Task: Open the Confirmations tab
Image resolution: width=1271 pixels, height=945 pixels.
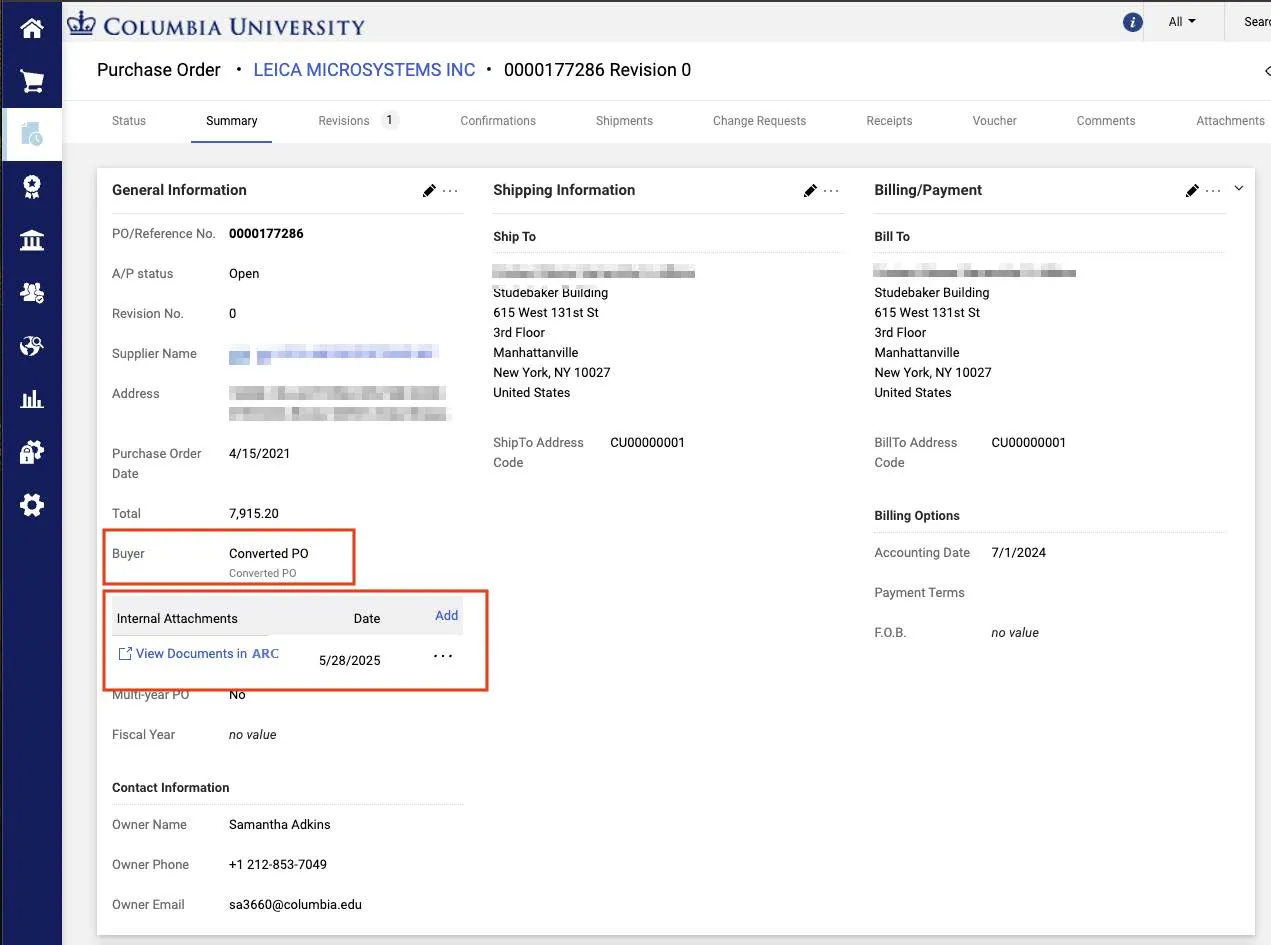Action: pos(498,121)
